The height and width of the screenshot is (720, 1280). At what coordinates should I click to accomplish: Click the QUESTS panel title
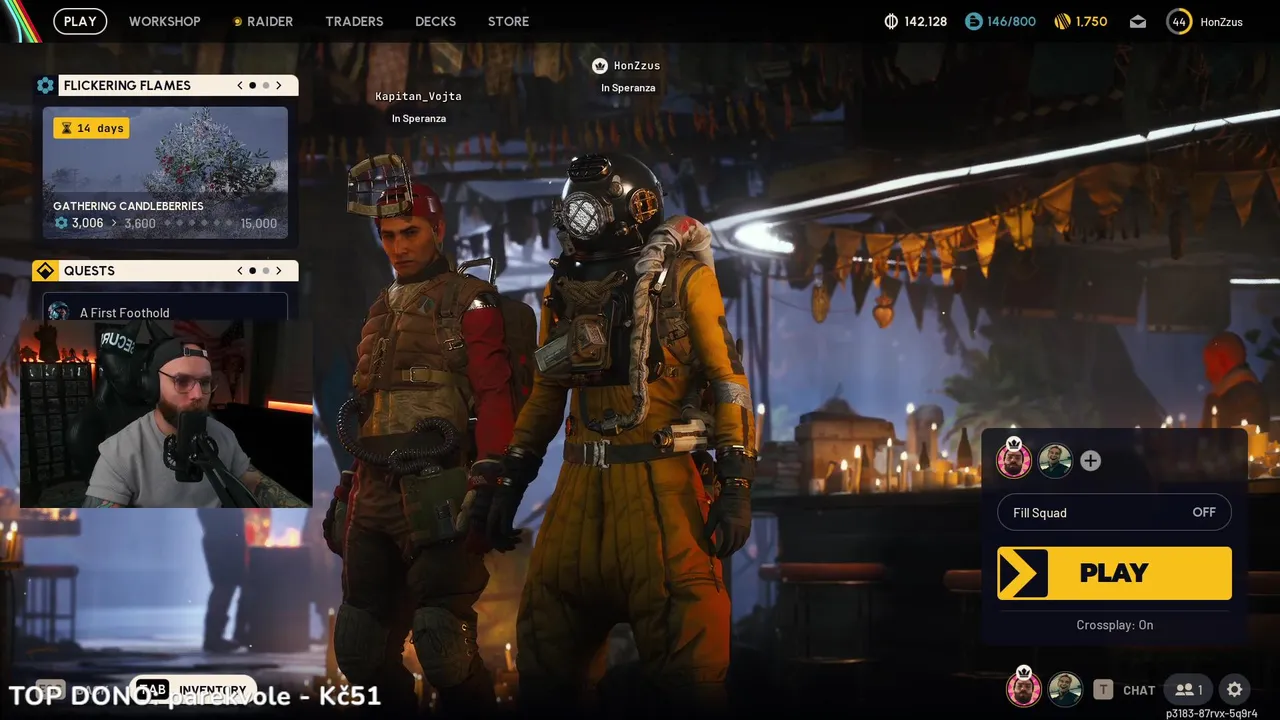click(x=89, y=271)
